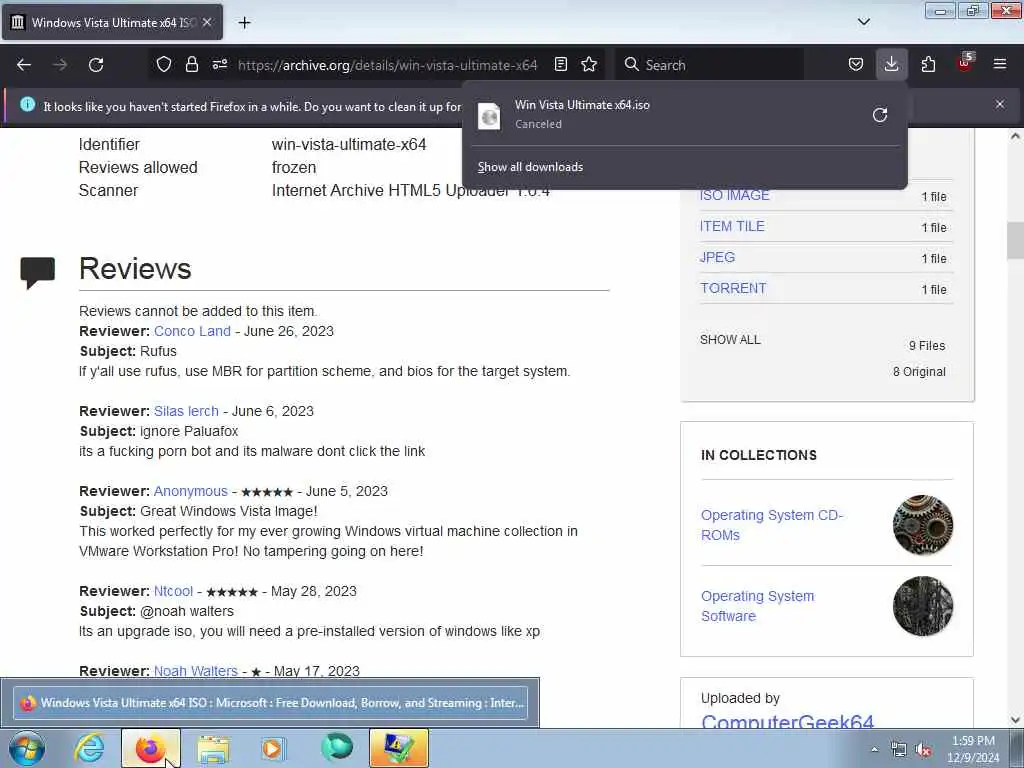Expand the list all tabs chevron

point(863,22)
